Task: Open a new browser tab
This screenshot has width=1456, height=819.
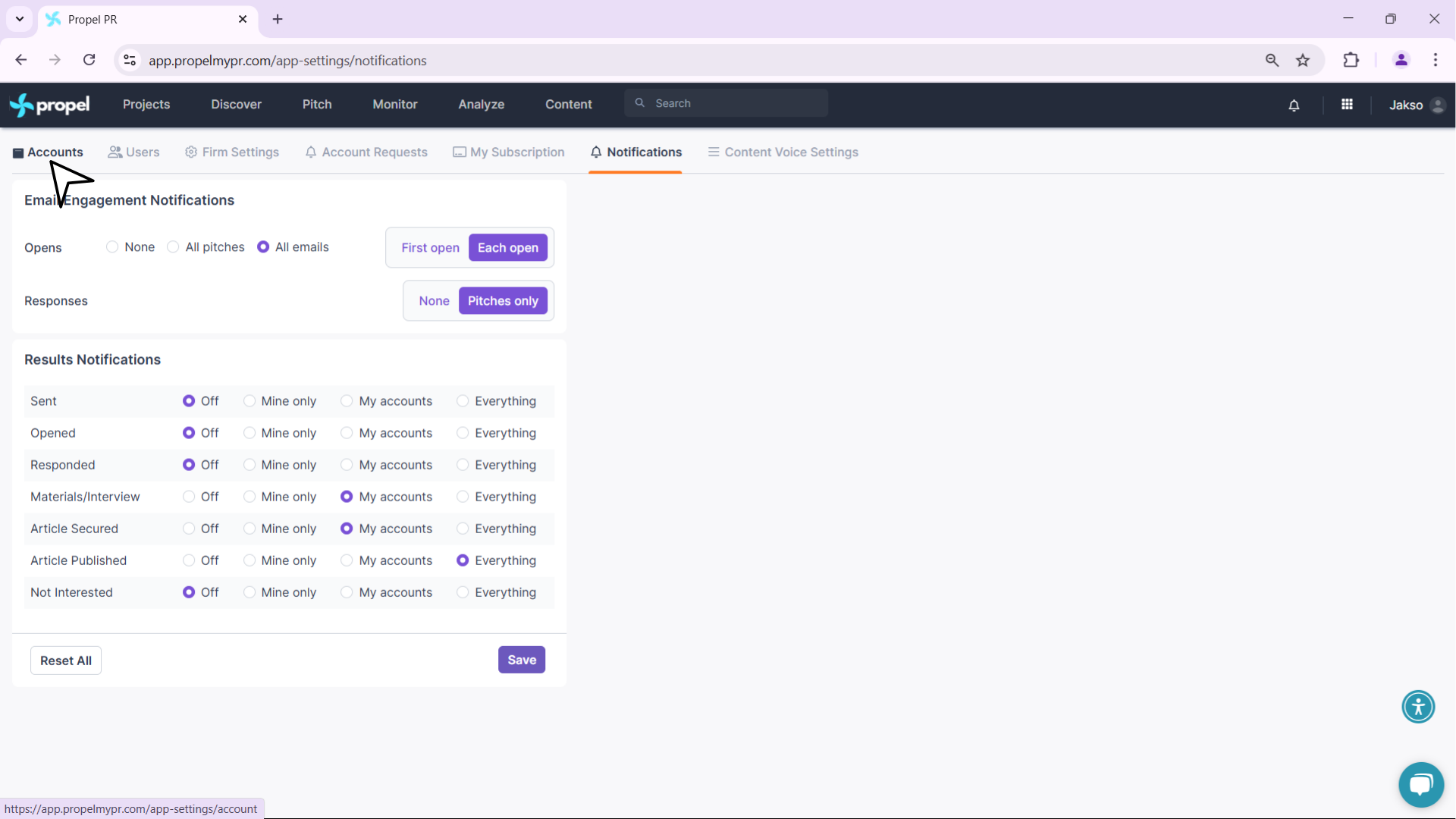Action: (x=278, y=19)
